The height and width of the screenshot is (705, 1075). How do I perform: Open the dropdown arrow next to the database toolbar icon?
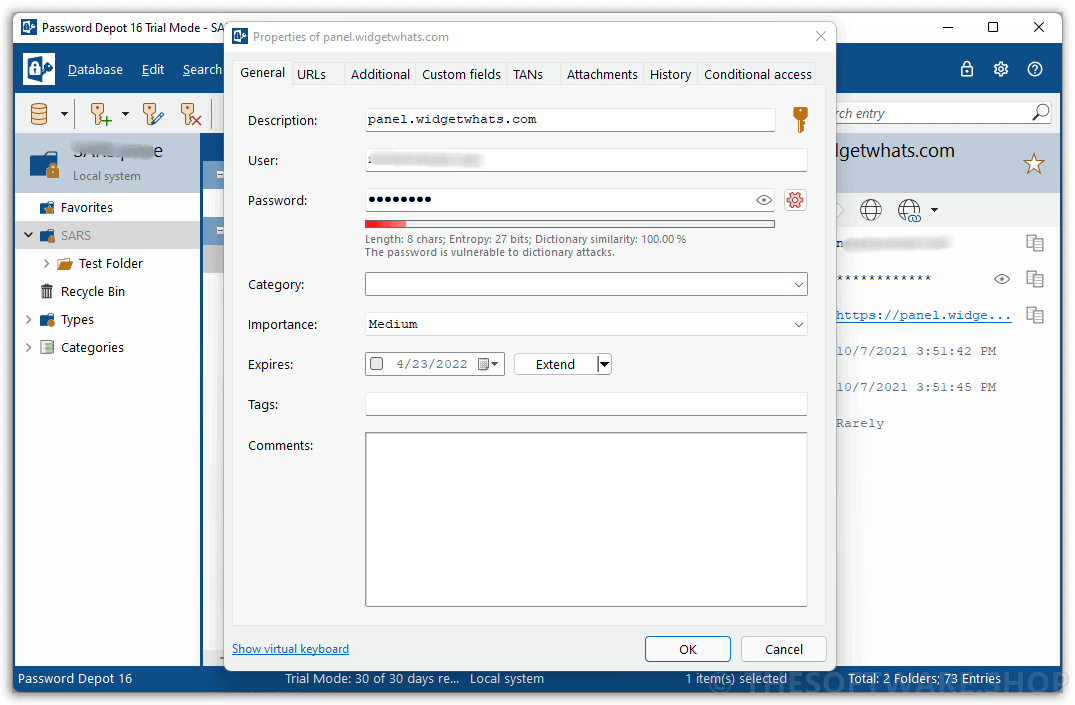click(x=64, y=114)
